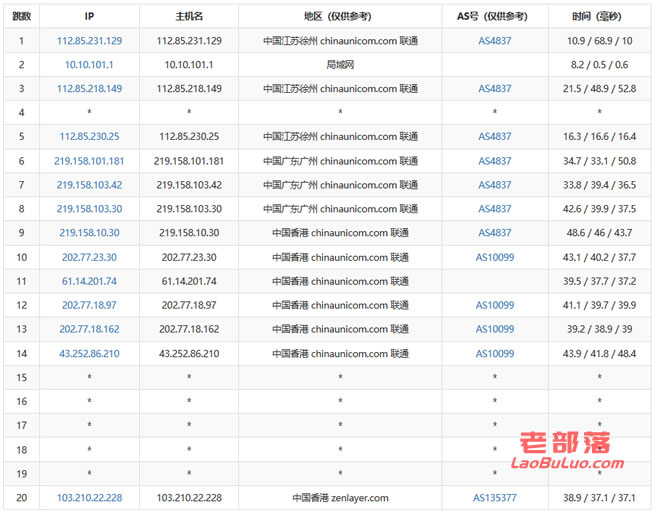The height and width of the screenshot is (513, 656).
Task: Click time cell 16.3 / 16.6 / 16.4
Action: pyautogui.click(x=600, y=136)
